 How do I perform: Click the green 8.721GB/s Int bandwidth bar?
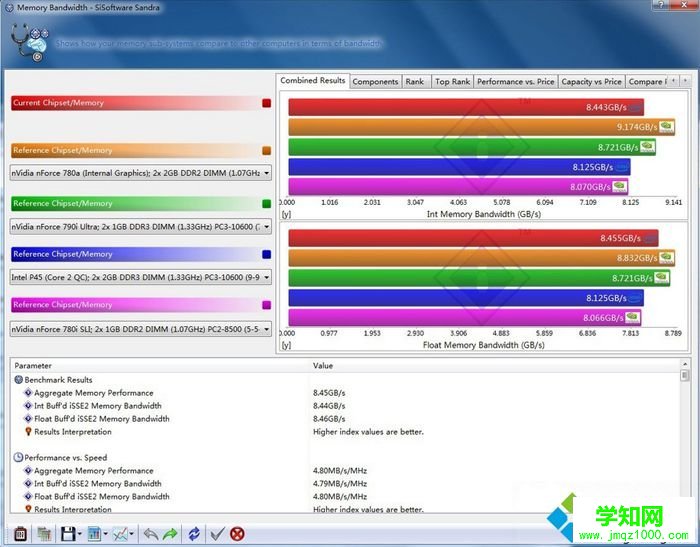pyautogui.click(x=472, y=147)
